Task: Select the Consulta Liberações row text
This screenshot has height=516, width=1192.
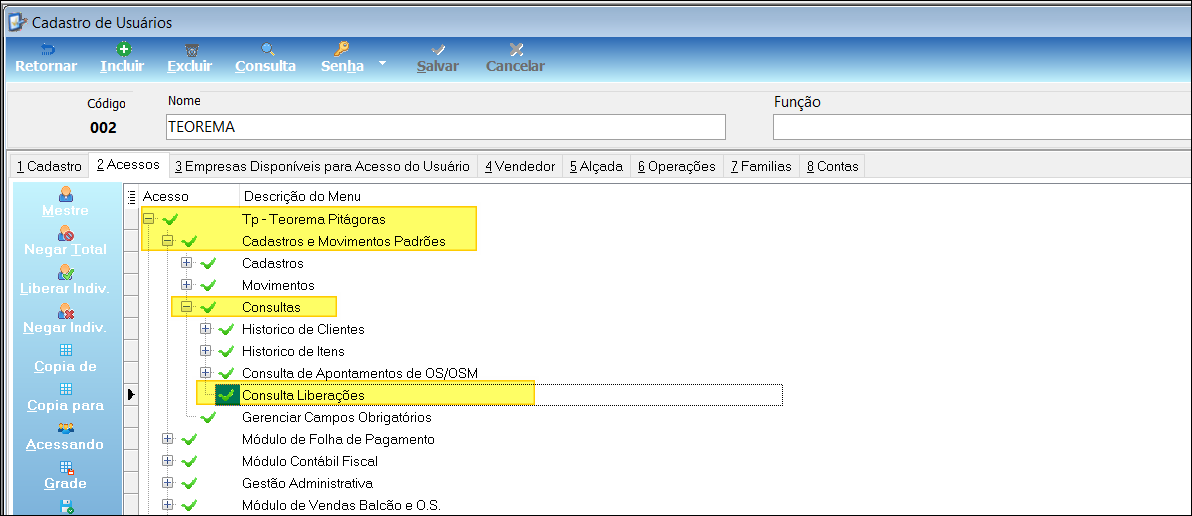Action: pyautogui.click(x=303, y=396)
